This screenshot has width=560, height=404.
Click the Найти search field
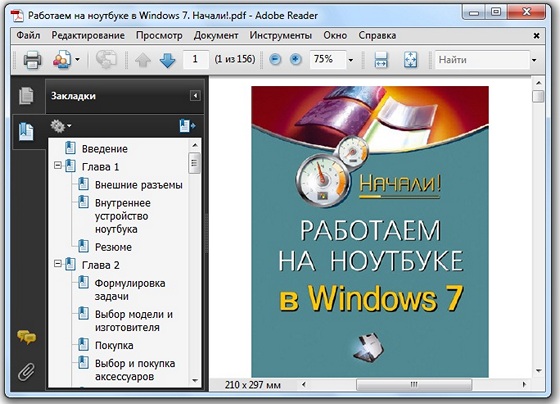pyautogui.click(x=482, y=60)
